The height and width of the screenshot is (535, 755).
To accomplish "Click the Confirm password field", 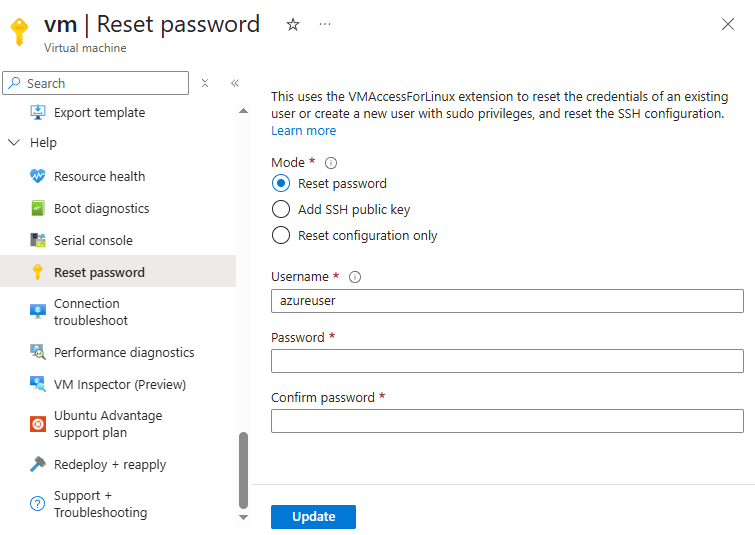I will click(507, 421).
